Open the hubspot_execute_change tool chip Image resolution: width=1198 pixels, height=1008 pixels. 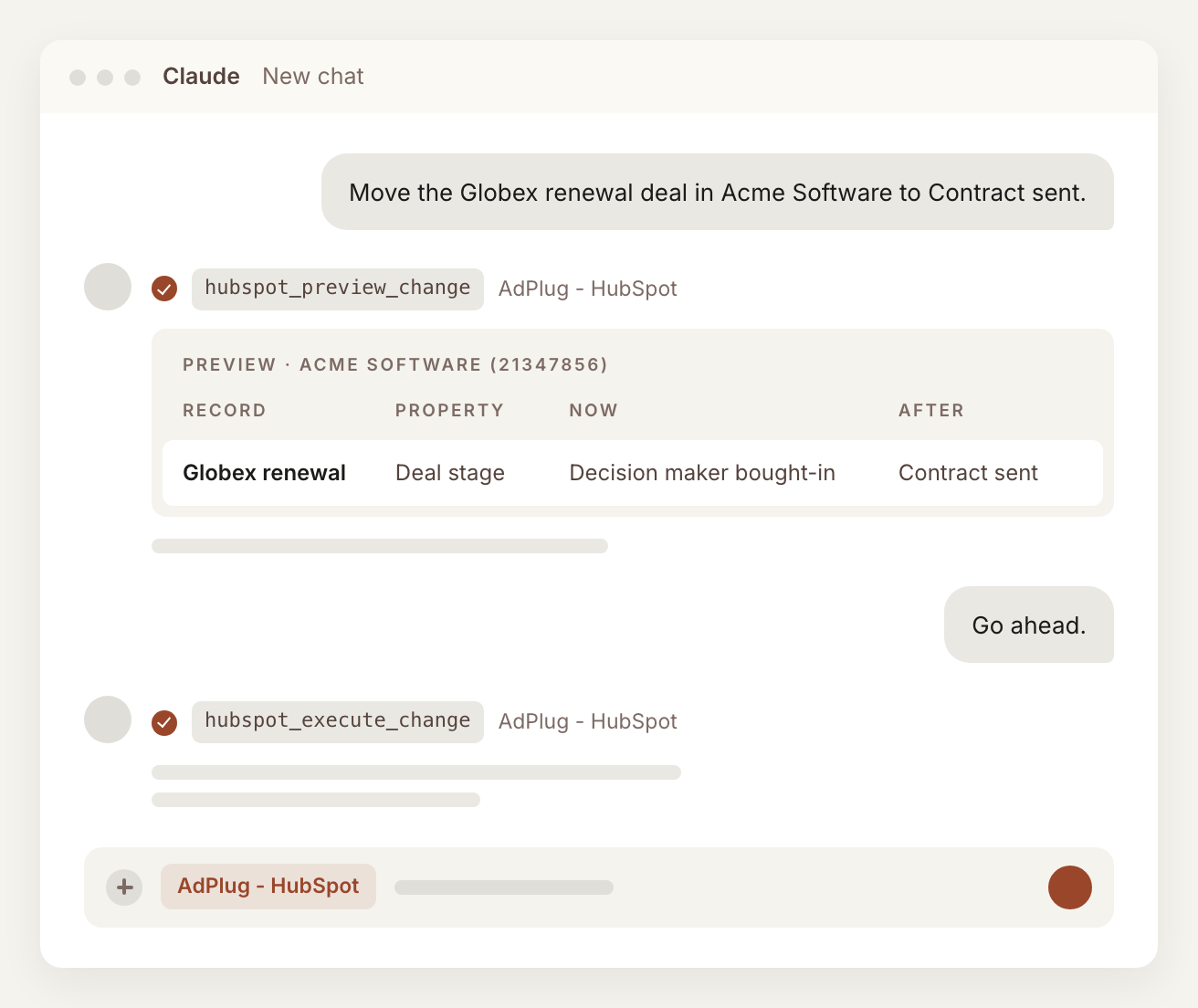(338, 721)
